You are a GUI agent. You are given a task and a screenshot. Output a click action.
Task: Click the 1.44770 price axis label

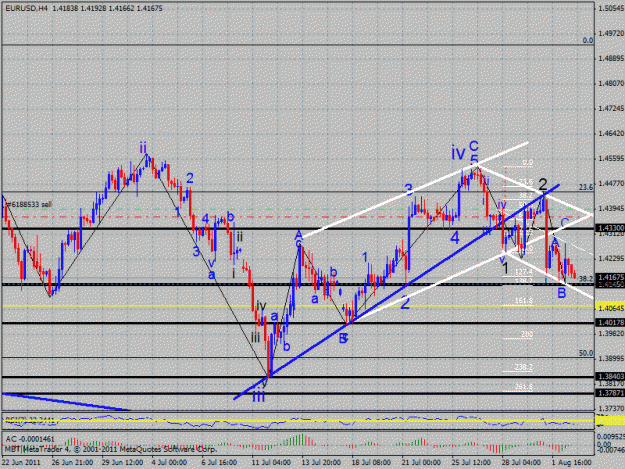[611, 183]
